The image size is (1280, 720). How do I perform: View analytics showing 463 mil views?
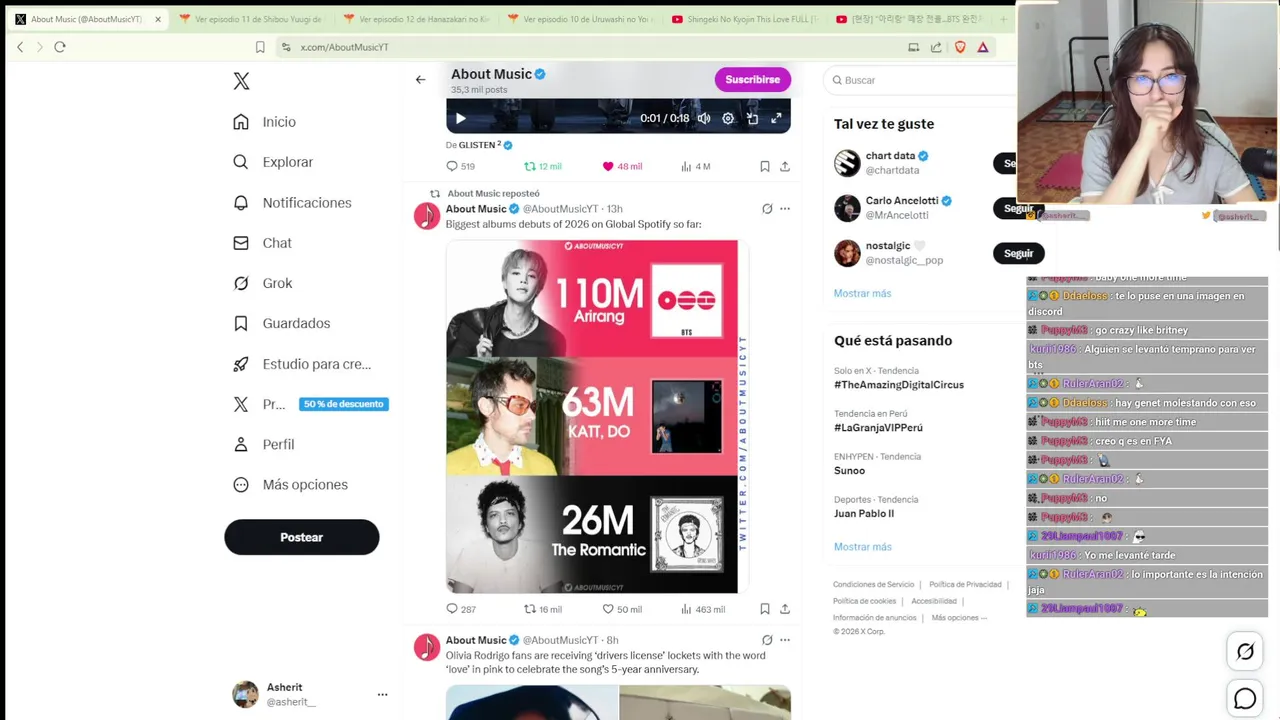point(703,609)
